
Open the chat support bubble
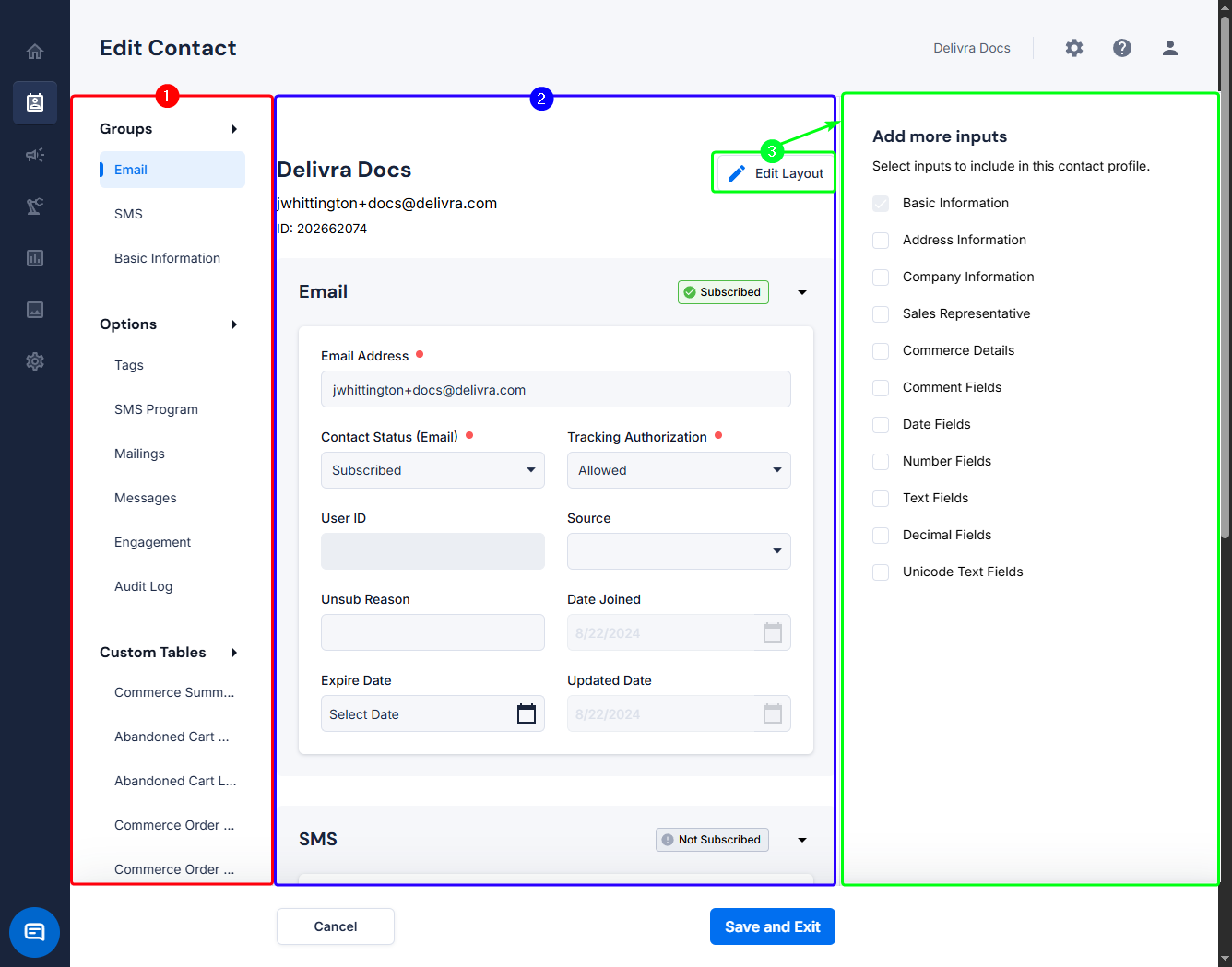tap(35, 932)
